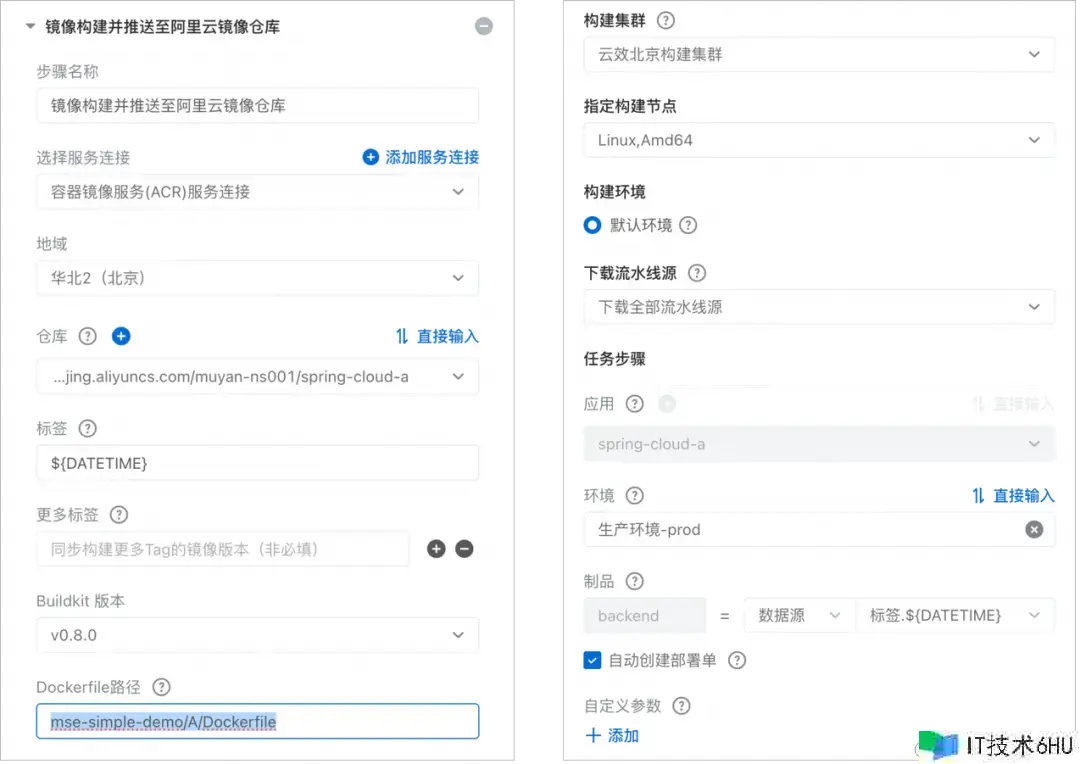1080x764 pixels.
Task: Click the plus icon to add more tags
Action: (x=436, y=549)
